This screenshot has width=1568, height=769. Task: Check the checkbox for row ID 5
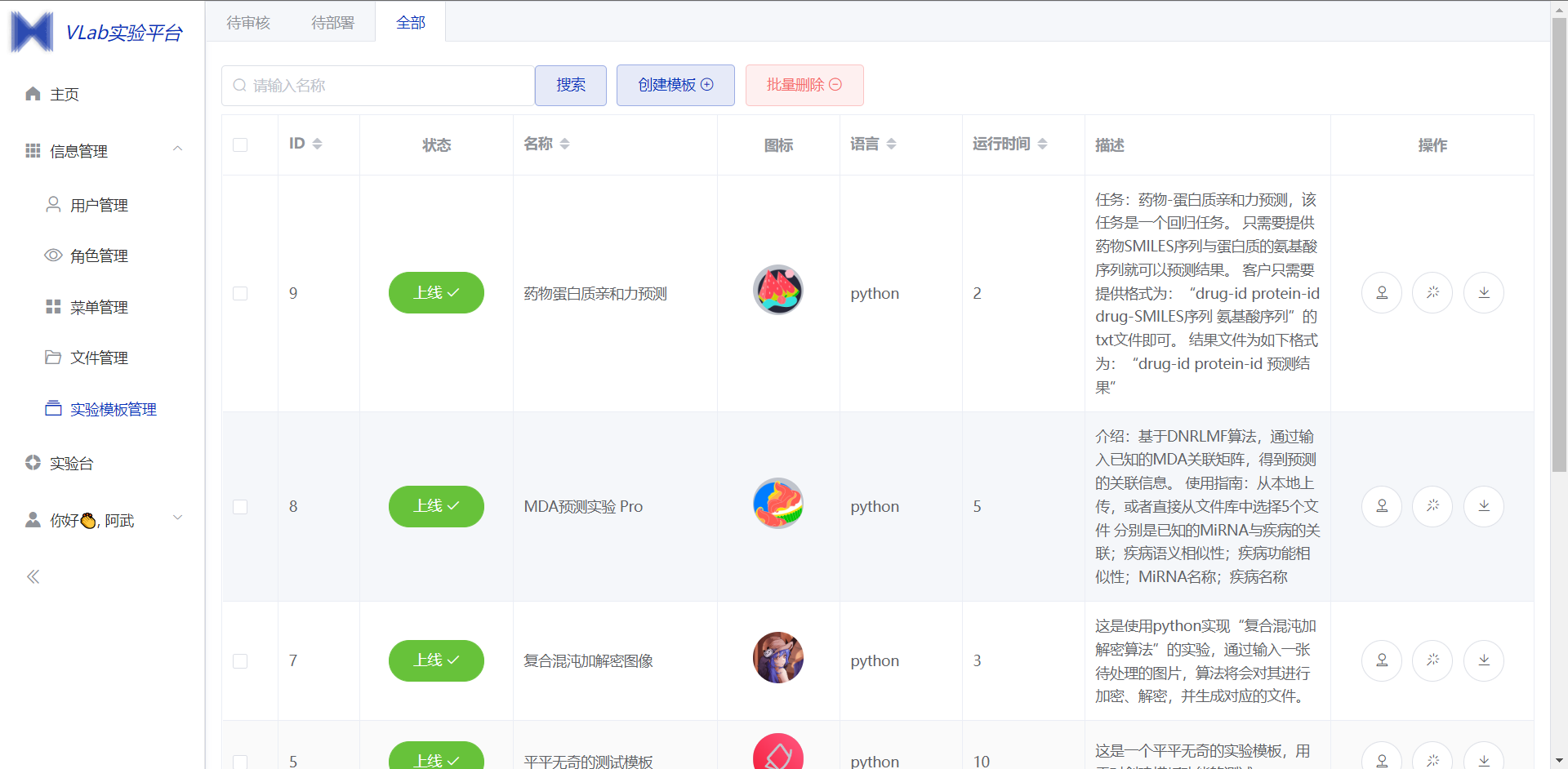240,761
